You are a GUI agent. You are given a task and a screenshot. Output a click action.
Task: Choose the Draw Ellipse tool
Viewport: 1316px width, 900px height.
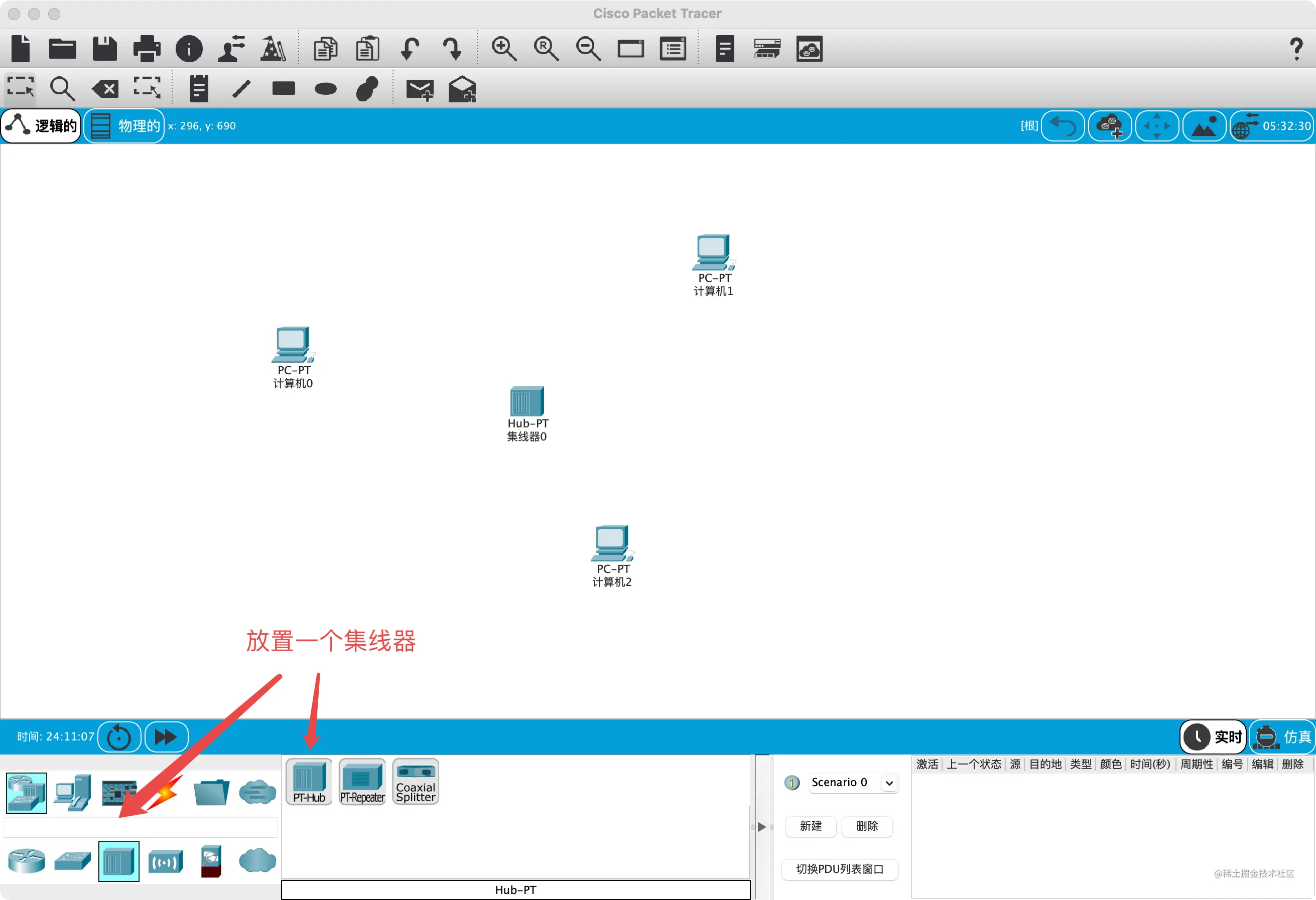click(x=326, y=89)
